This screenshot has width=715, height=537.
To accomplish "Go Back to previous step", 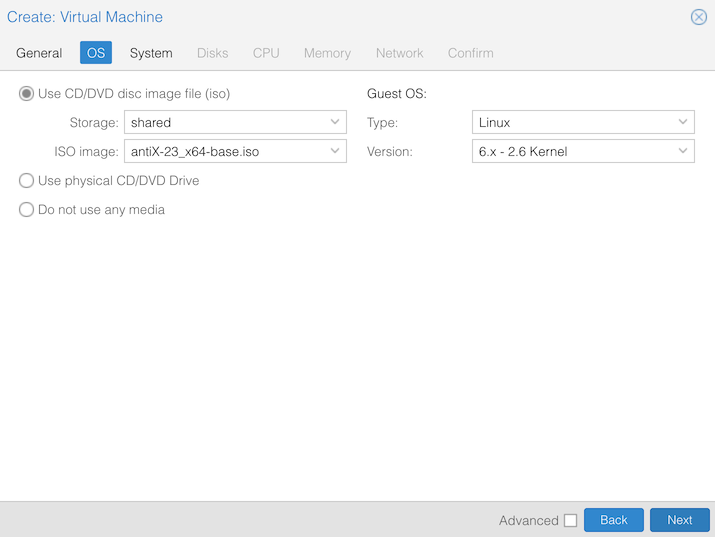I will [x=613, y=520].
